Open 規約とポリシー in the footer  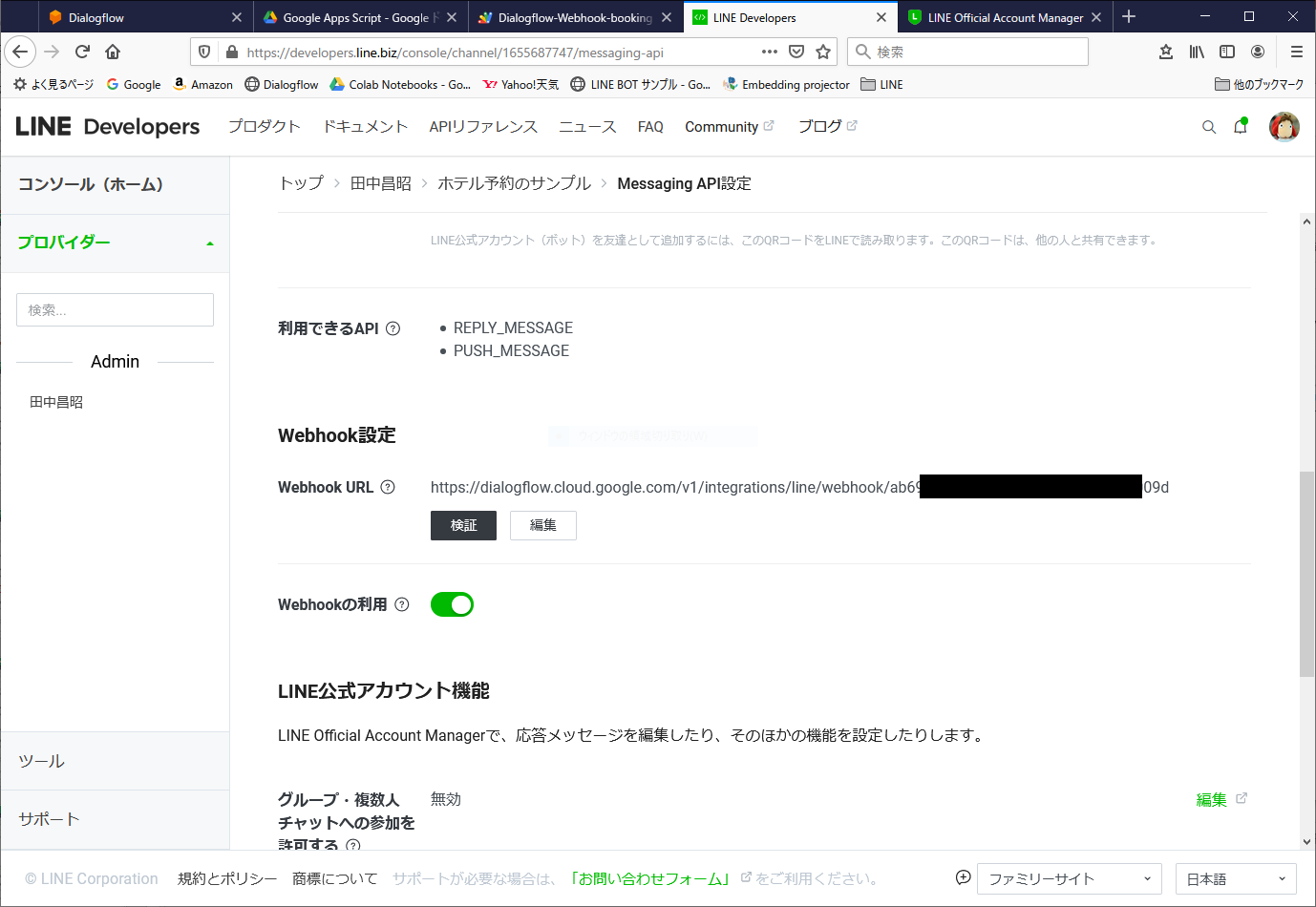pyautogui.click(x=227, y=878)
